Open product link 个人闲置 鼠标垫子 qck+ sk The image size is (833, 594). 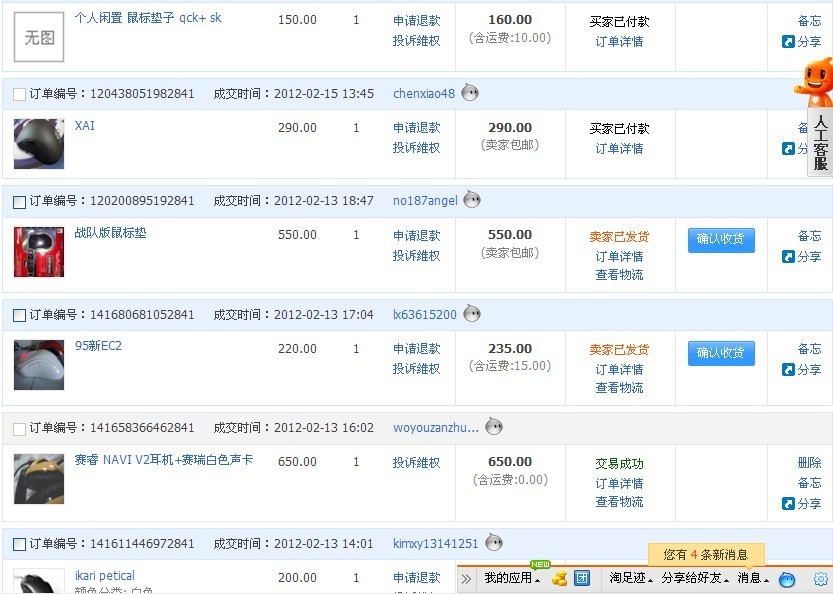coord(148,18)
